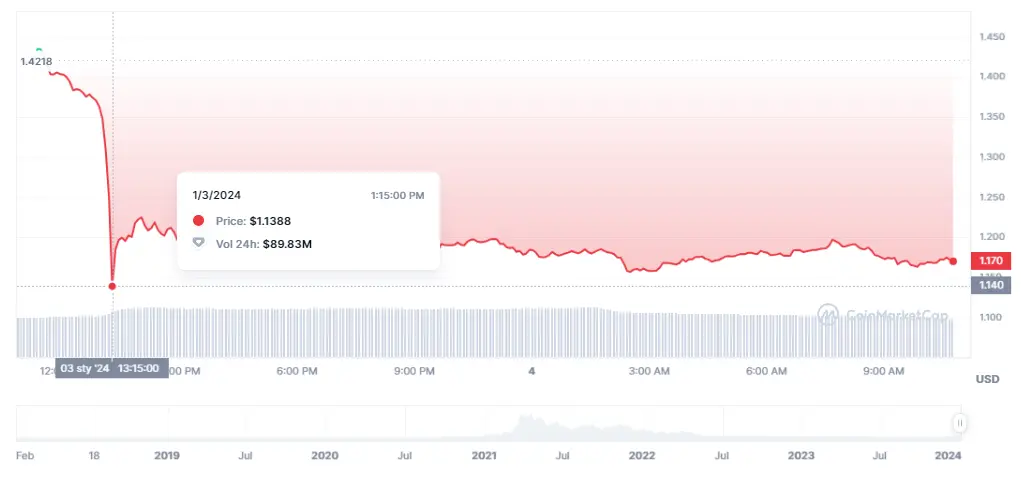
Task: Click the 9:00 PM time axis label
Action: 414,371
